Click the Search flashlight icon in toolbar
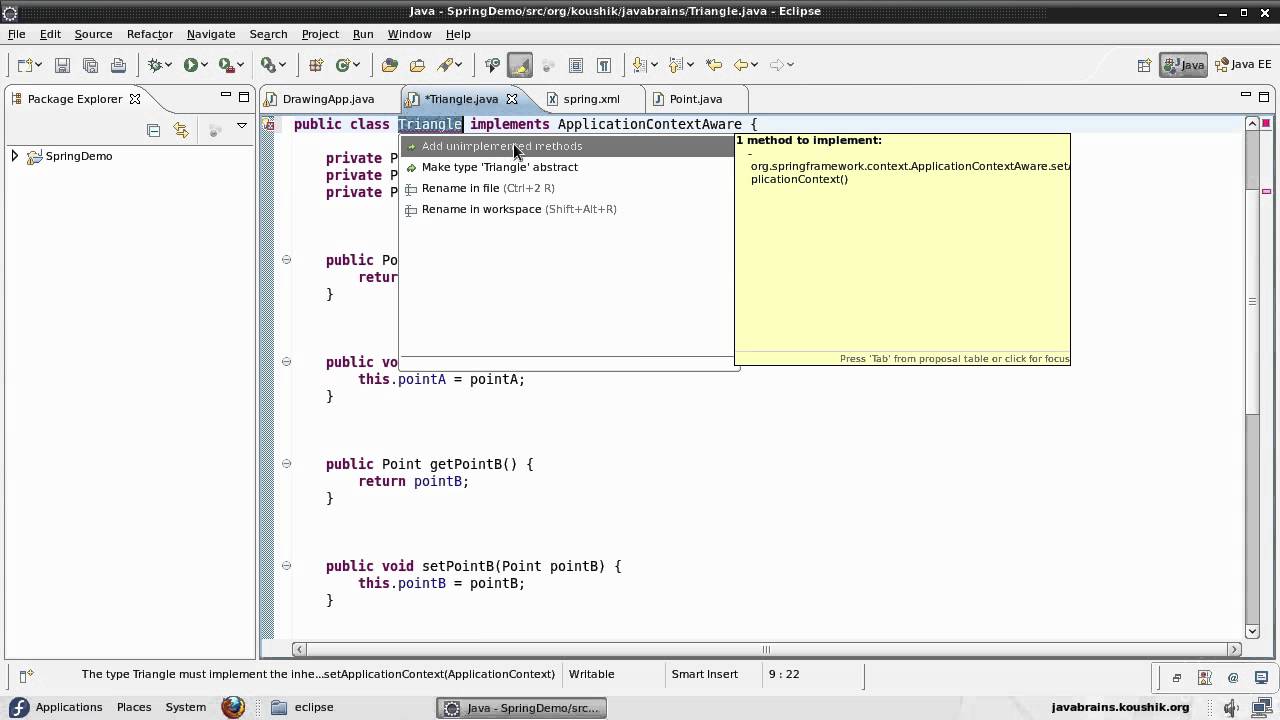This screenshot has width=1280, height=720. click(447, 65)
